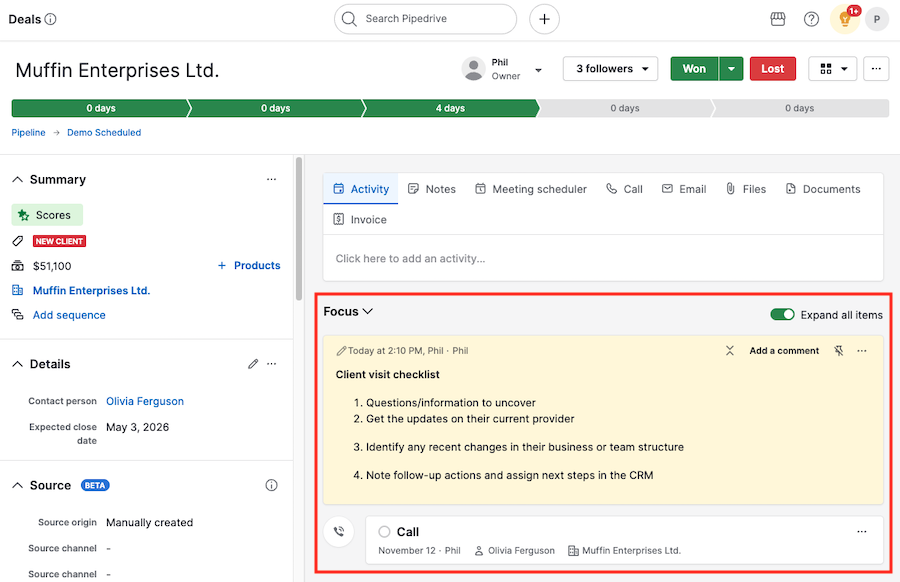This screenshot has width=900, height=582.
Task: Open the Olivia Ferguson contact link
Action: (145, 401)
